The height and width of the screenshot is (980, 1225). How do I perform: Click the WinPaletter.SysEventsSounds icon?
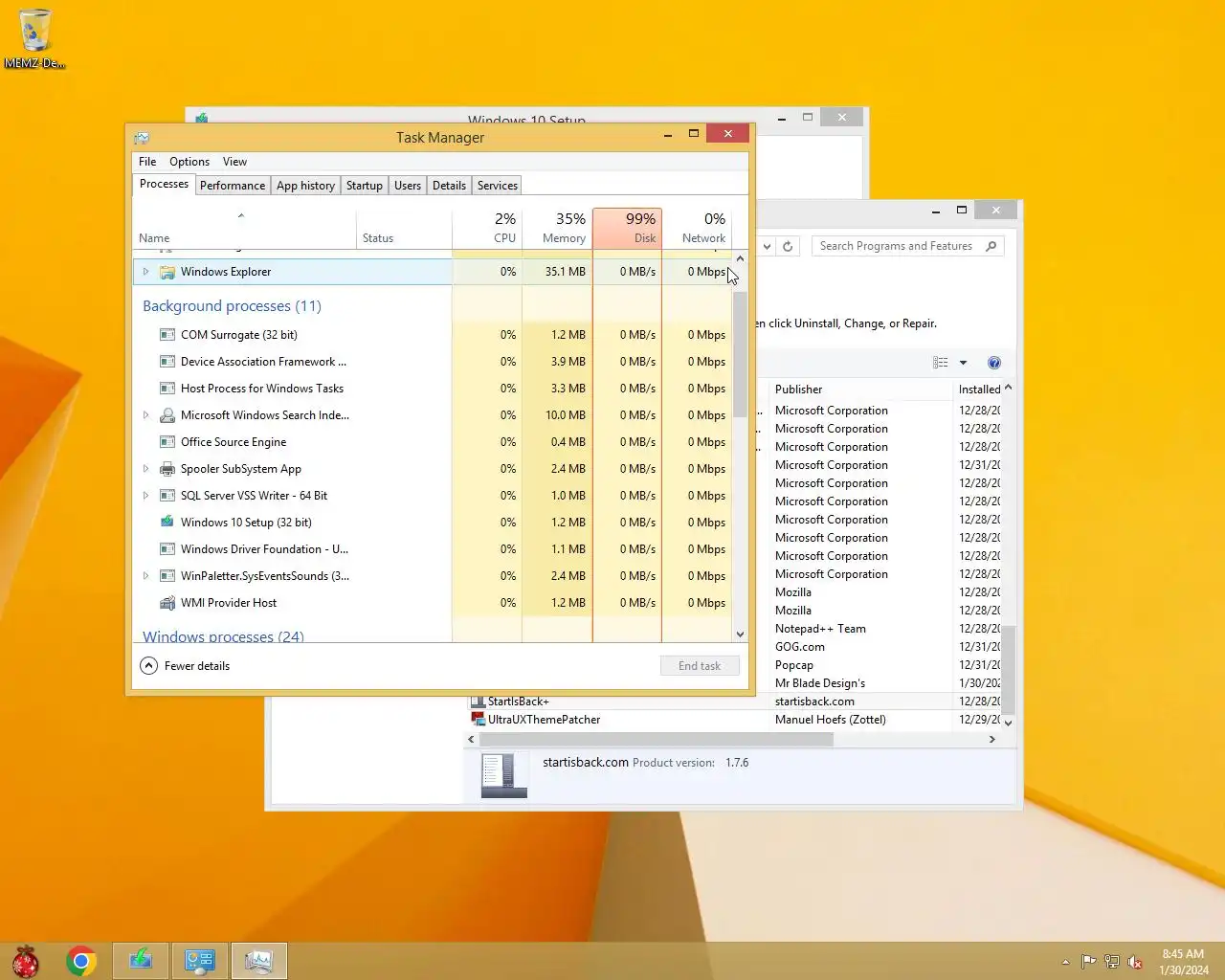pyautogui.click(x=167, y=576)
